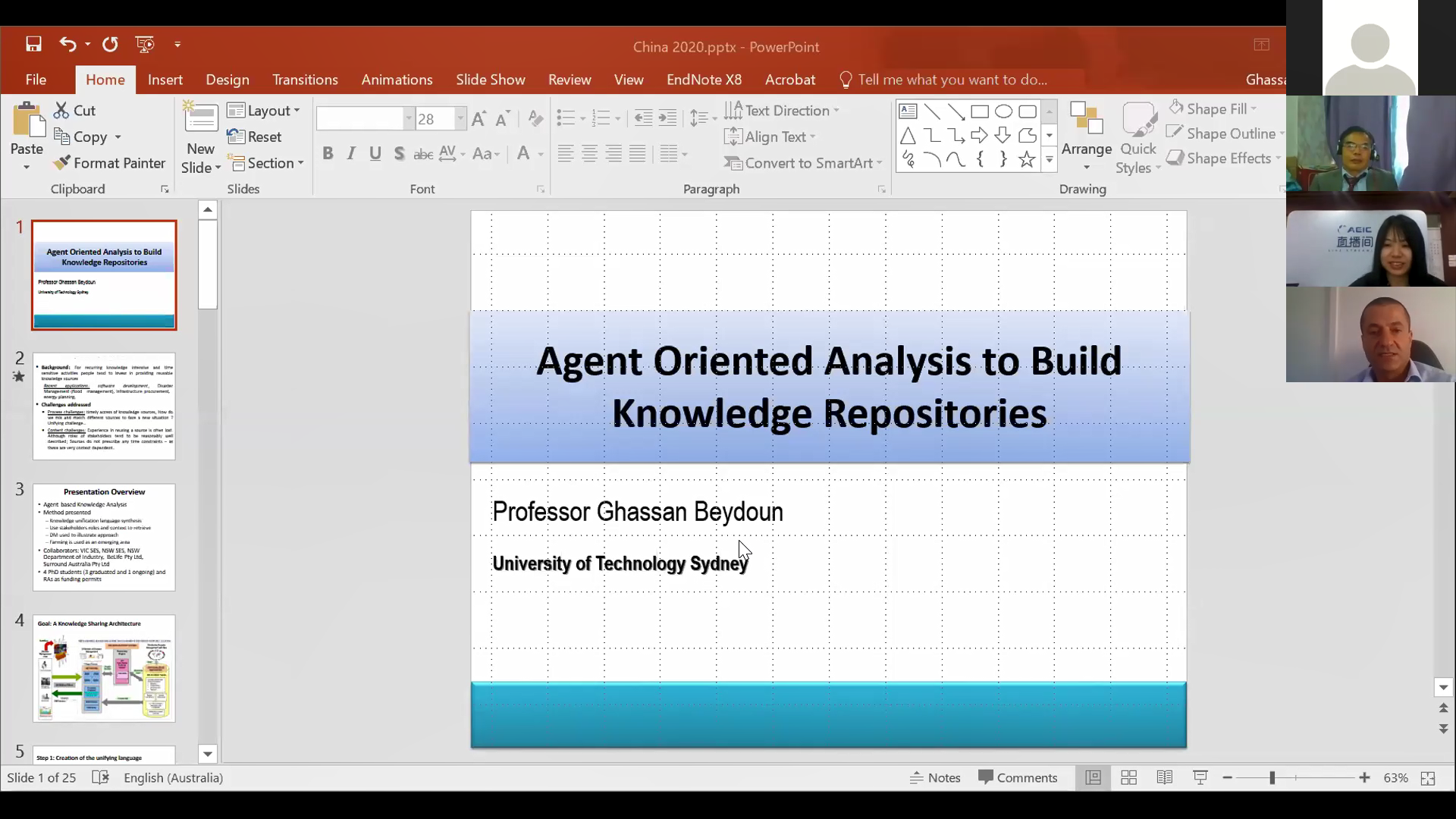1456x819 pixels.
Task: Open the font size dropdown
Action: (460, 118)
